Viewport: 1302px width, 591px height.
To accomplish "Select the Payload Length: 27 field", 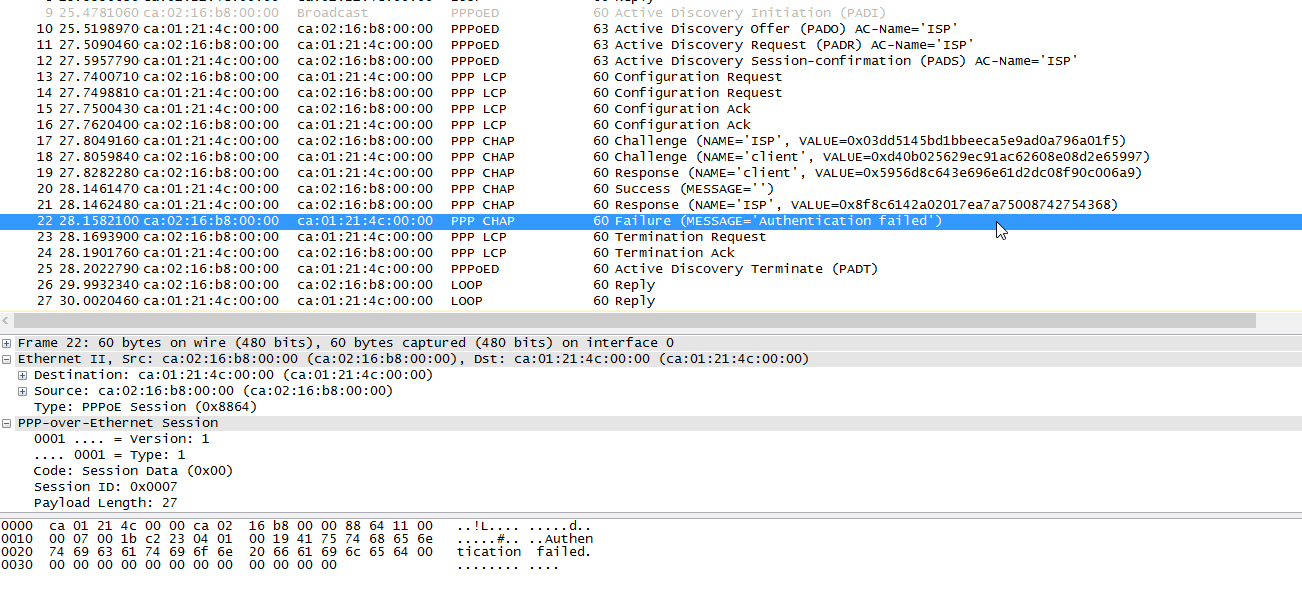I will point(105,503).
